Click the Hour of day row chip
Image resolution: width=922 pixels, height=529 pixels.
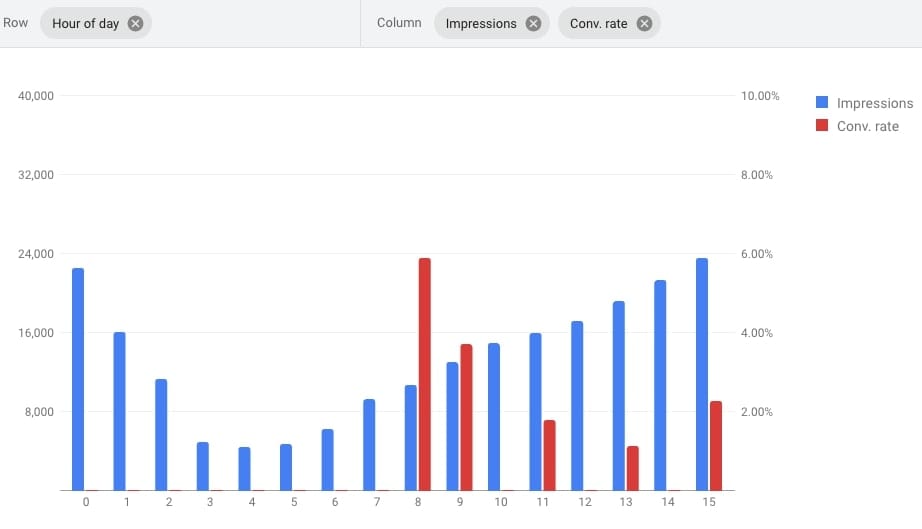point(86,23)
